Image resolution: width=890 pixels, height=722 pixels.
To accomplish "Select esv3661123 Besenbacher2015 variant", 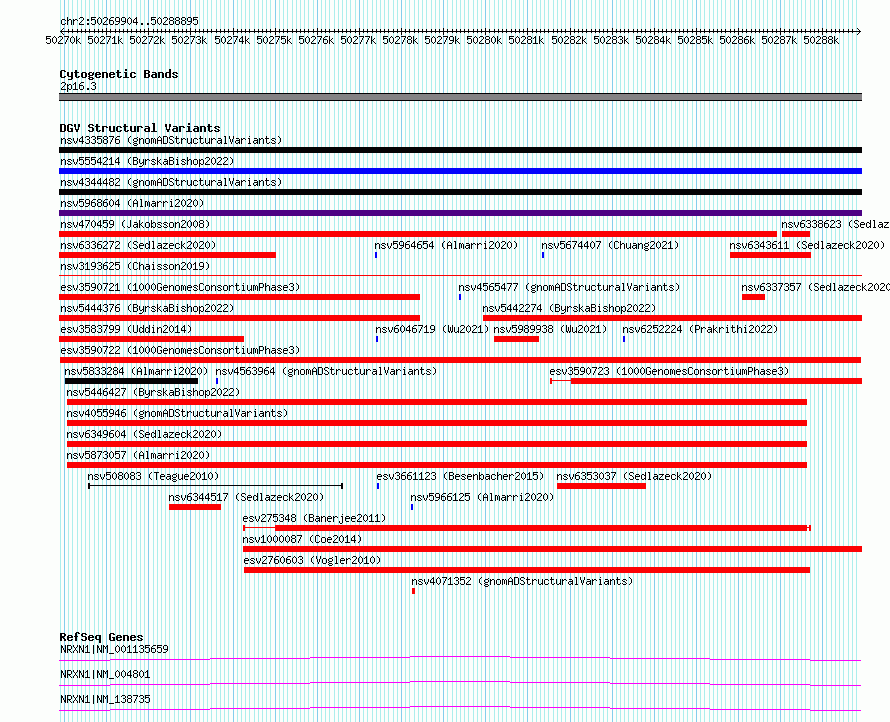I will tap(460, 476).
